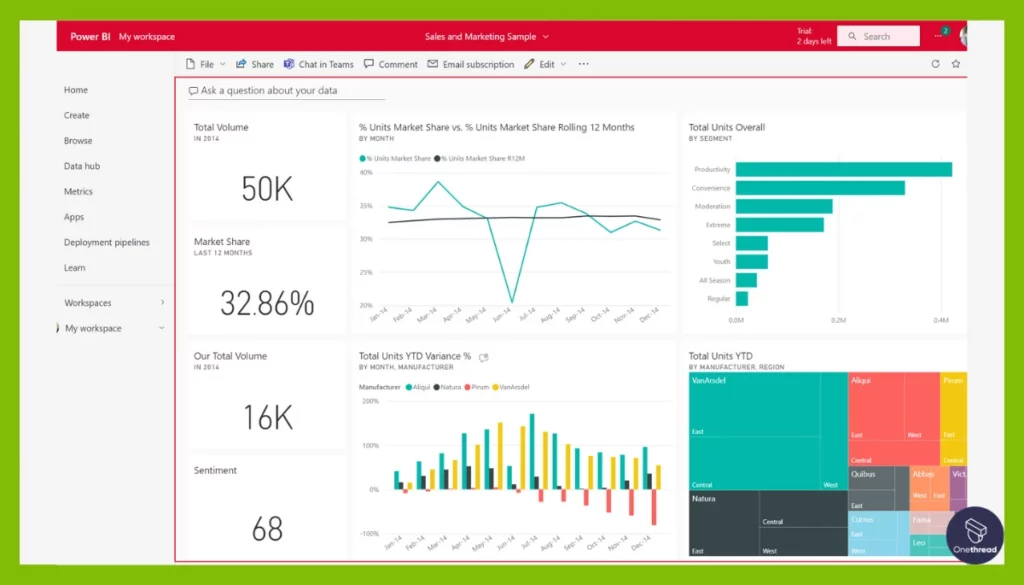Viewport: 1024px width, 585px height.
Task: Click the Comment speech bubble icon
Action: 369,64
